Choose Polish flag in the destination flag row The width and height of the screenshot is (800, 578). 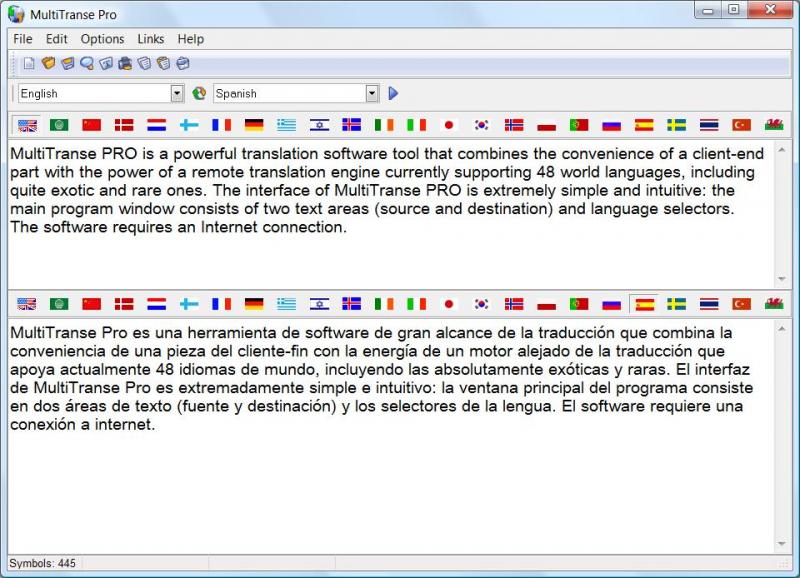coord(546,304)
